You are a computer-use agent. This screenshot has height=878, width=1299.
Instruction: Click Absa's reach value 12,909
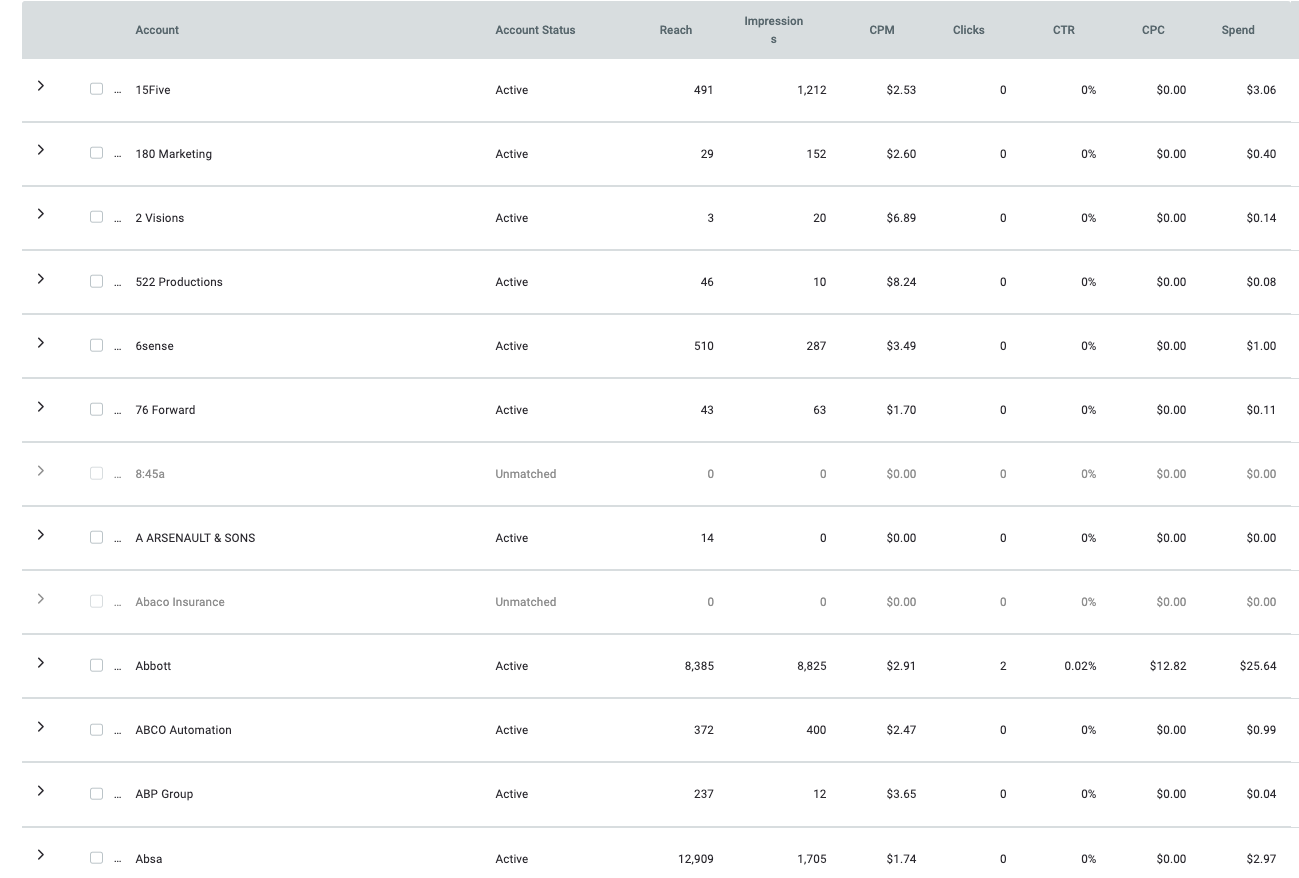pyautogui.click(x=696, y=859)
